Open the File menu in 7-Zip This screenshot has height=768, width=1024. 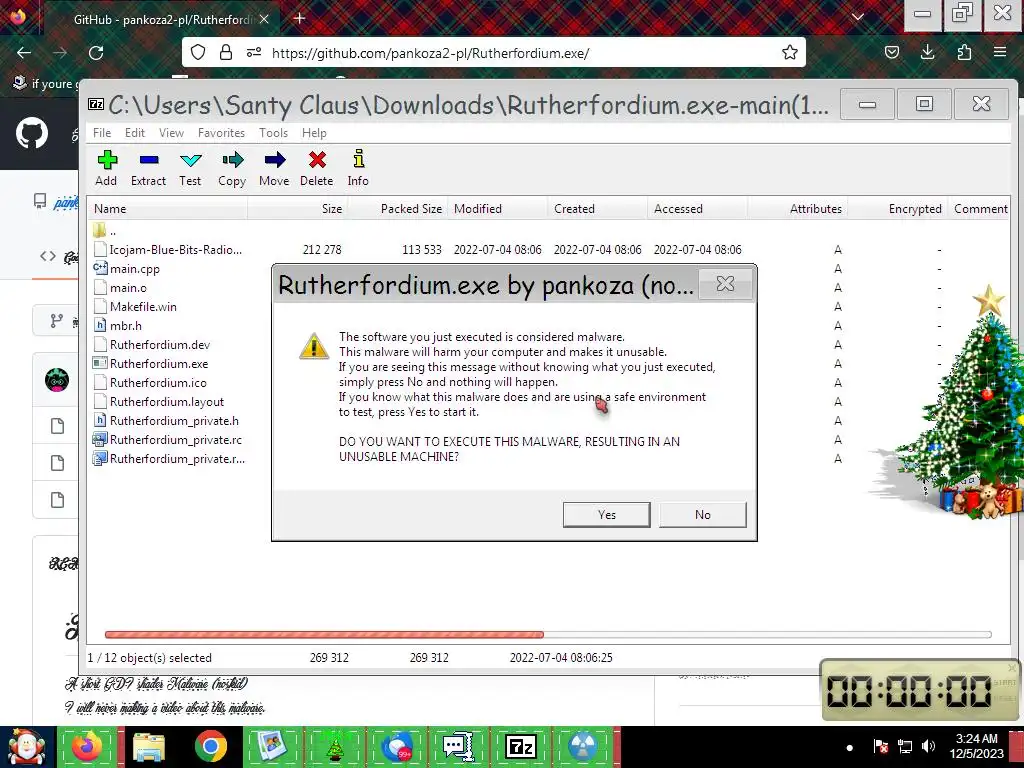click(x=102, y=133)
